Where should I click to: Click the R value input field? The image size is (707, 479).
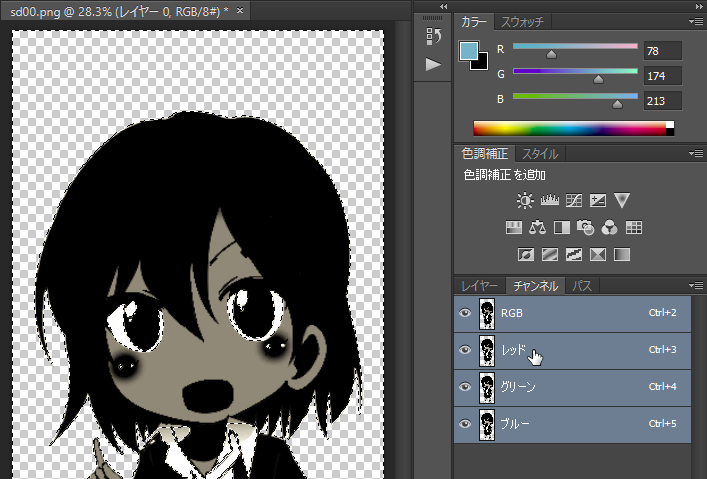click(663, 50)
